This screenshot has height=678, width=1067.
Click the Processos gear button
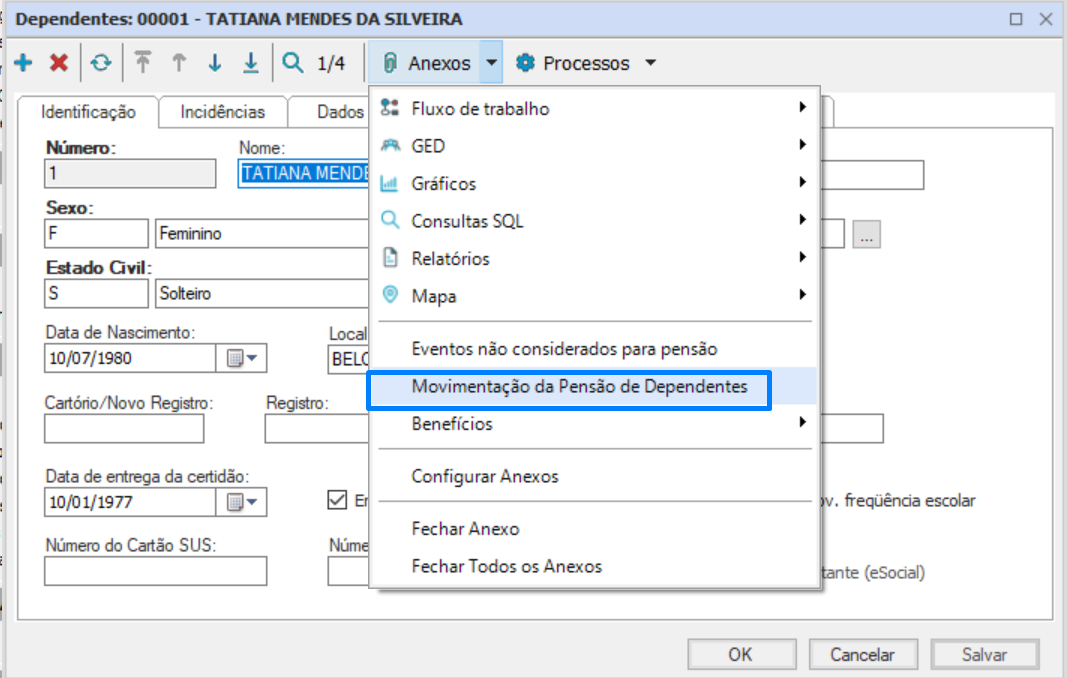[572, 63]
